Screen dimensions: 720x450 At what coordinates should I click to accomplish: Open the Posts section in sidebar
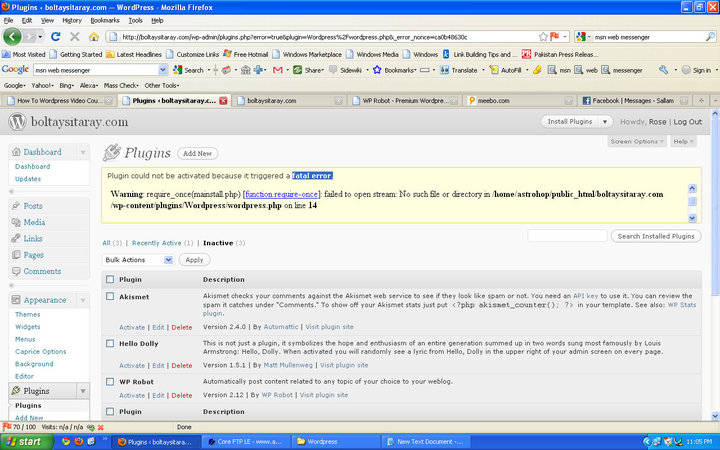point(33,205)
